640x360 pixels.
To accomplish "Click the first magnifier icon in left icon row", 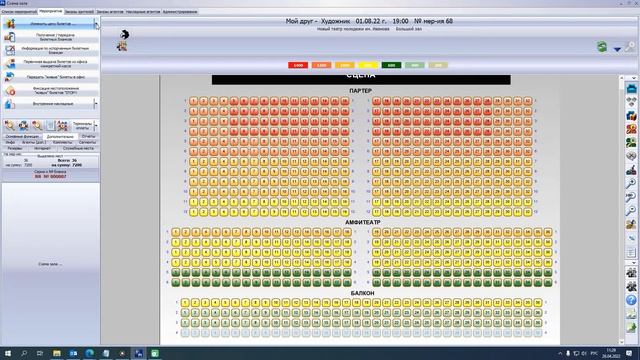I will 9,125.
